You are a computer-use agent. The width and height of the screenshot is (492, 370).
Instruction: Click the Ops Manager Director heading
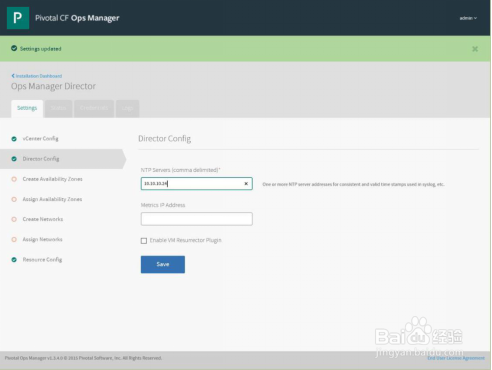point(53,86)
